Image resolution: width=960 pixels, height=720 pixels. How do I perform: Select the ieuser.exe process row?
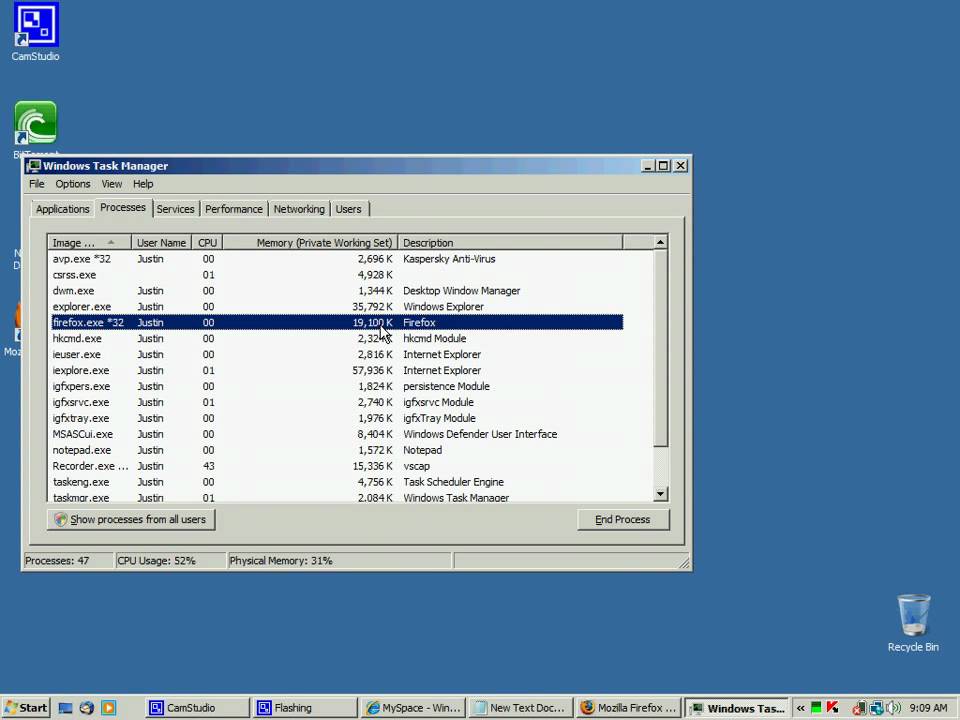tap(336, 354)
